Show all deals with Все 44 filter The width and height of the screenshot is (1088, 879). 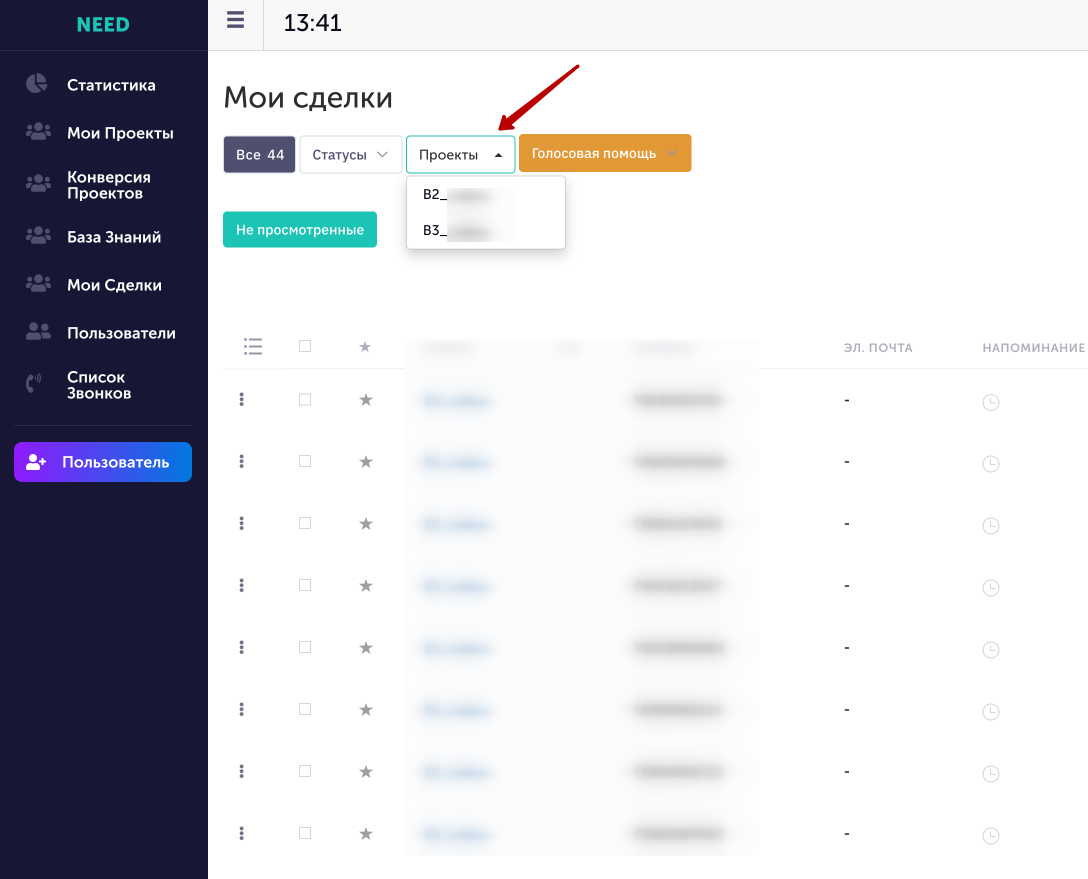point(260,155)
